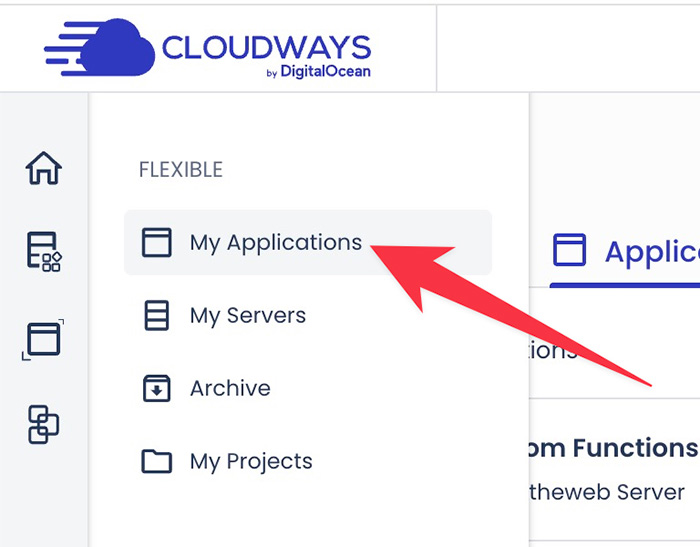Select the application window icon in the sidebar
Screen dimensions: 700x547
tap(43, 339)
